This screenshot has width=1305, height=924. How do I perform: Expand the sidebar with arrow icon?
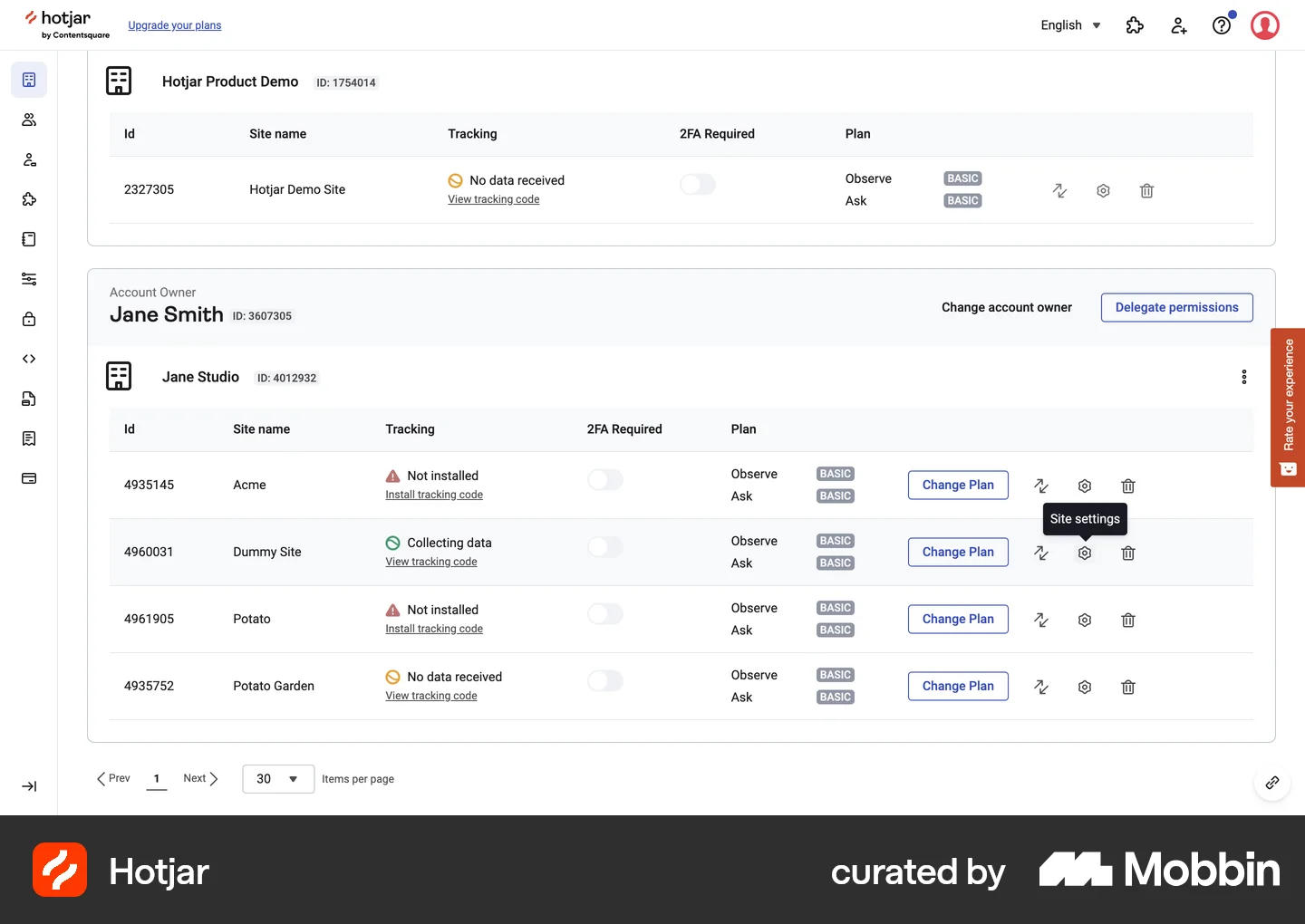[x=29, y=786]
